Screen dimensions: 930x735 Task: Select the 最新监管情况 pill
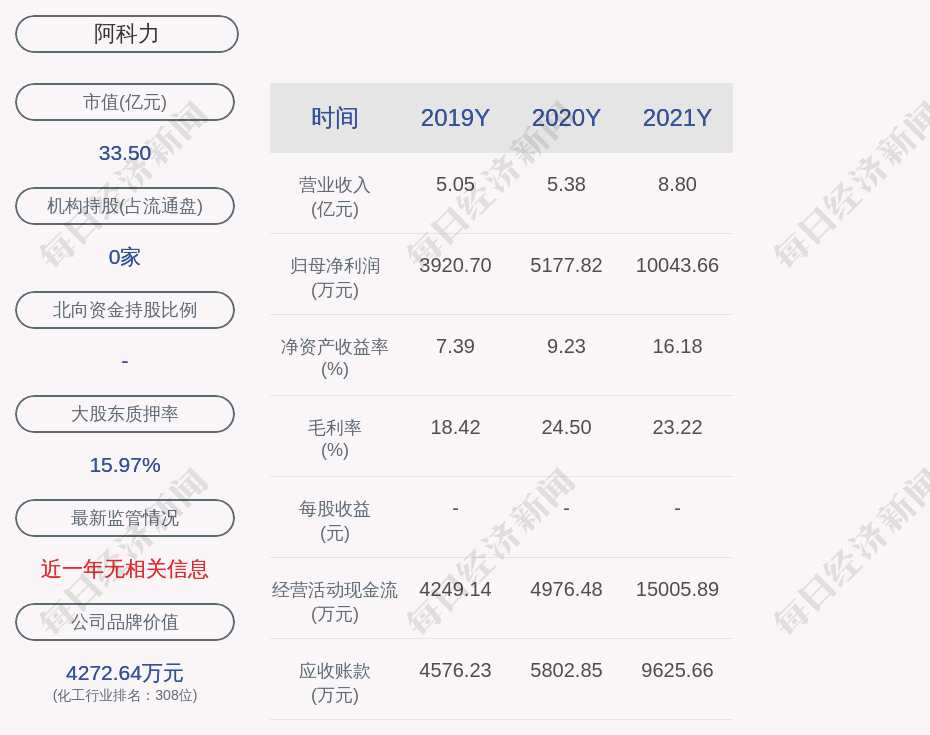point(125,518)
